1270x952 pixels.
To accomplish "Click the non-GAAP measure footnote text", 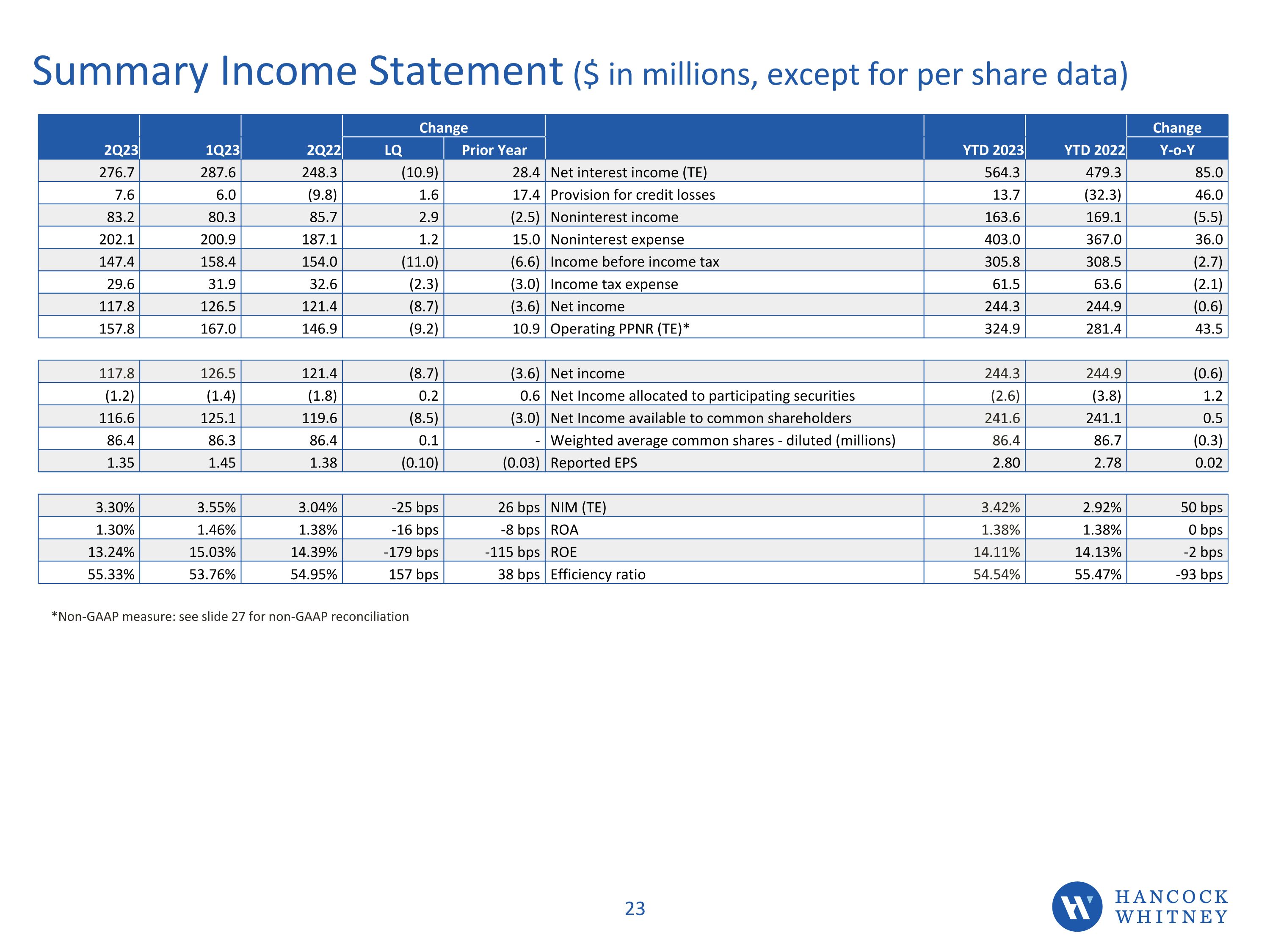I will point(229,616).
